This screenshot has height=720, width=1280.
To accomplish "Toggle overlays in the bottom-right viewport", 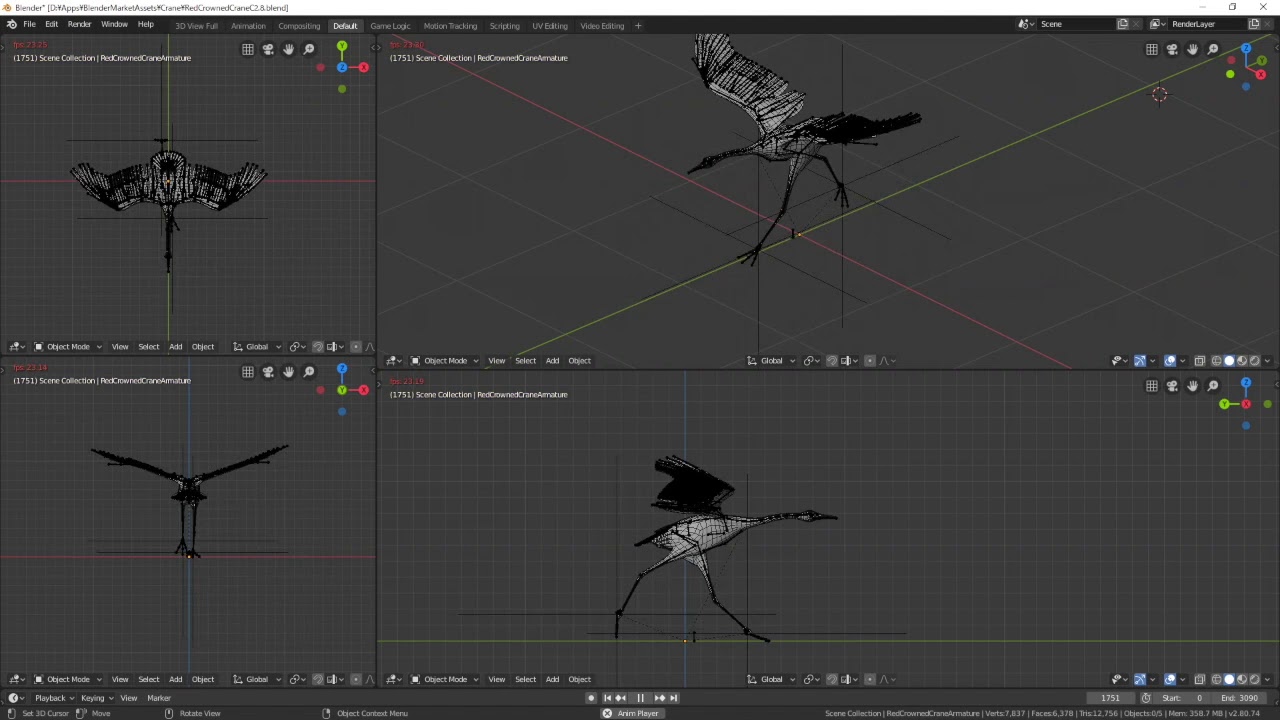I will [x=1170, y=679].
